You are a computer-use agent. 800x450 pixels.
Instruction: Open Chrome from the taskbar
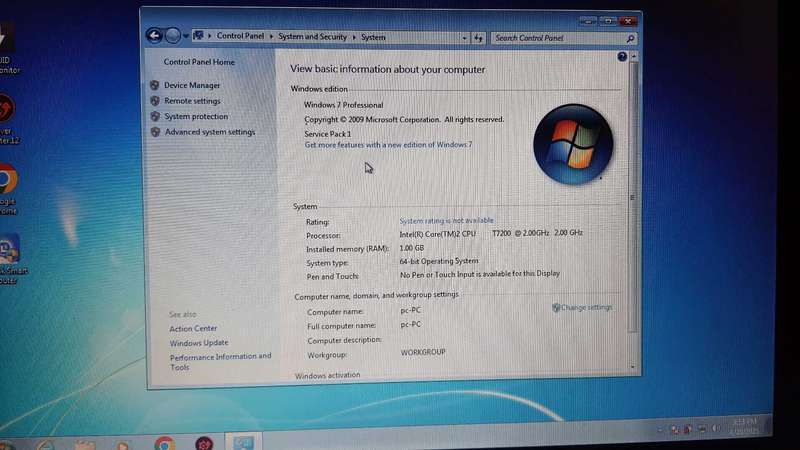coord(164,443)
